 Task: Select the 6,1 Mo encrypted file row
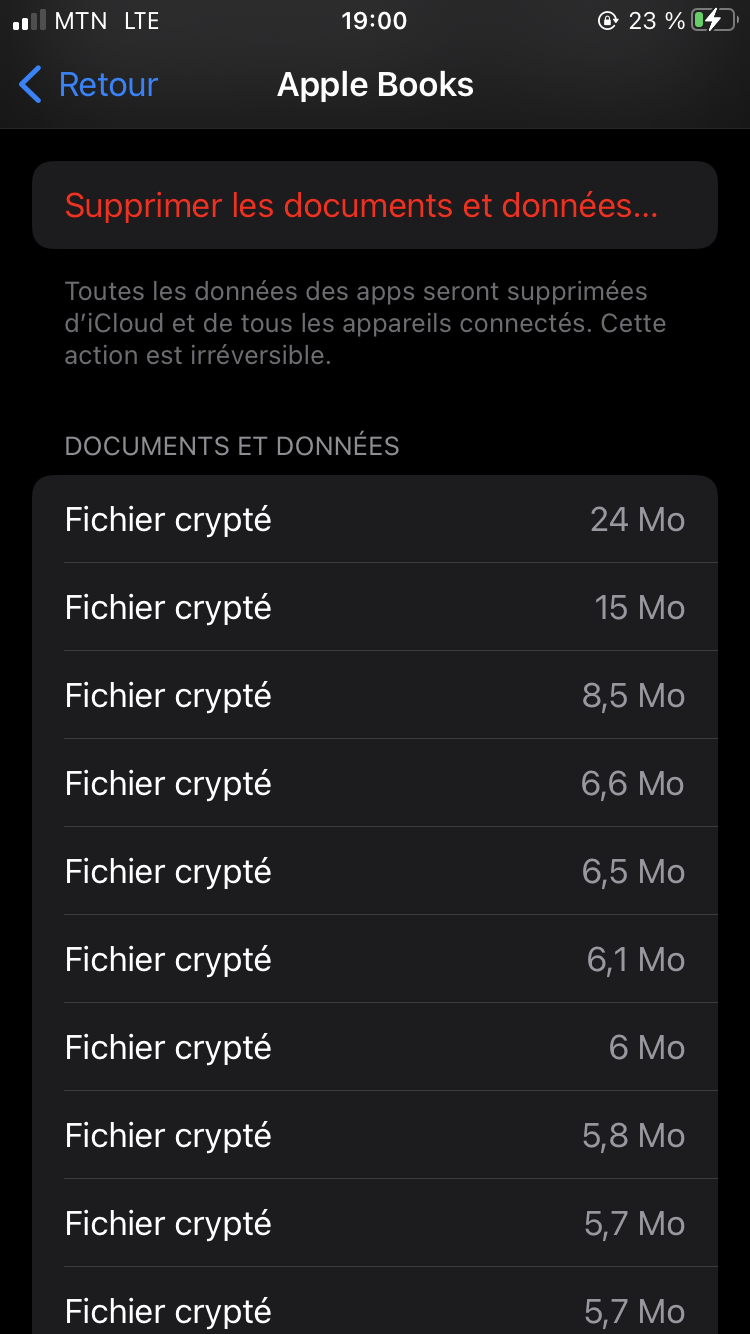coord(375,959)
